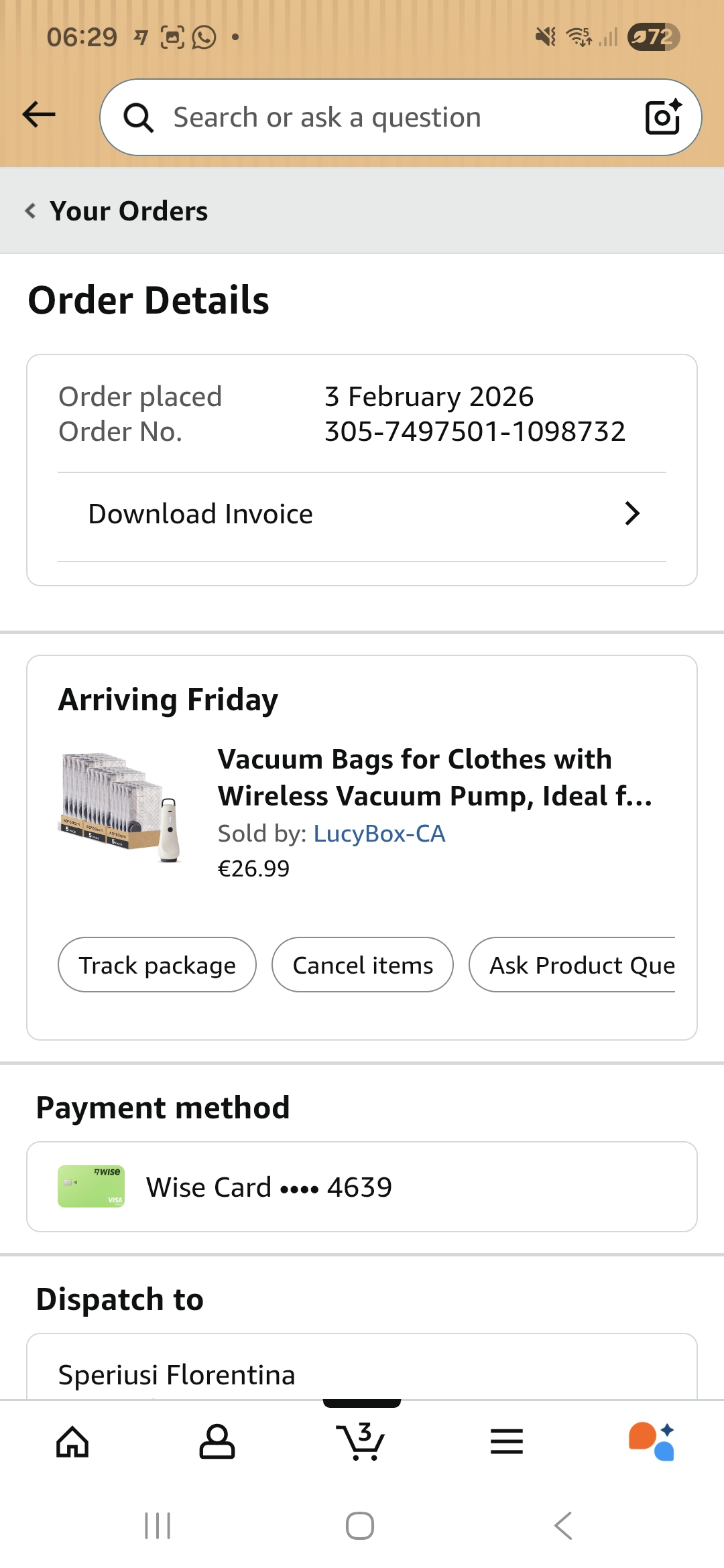The height and width of the screenshot is (1568, 724).
Task: Tap the Wise Card payment icon
Action: pyautogui.click(x=91, y=1187)
